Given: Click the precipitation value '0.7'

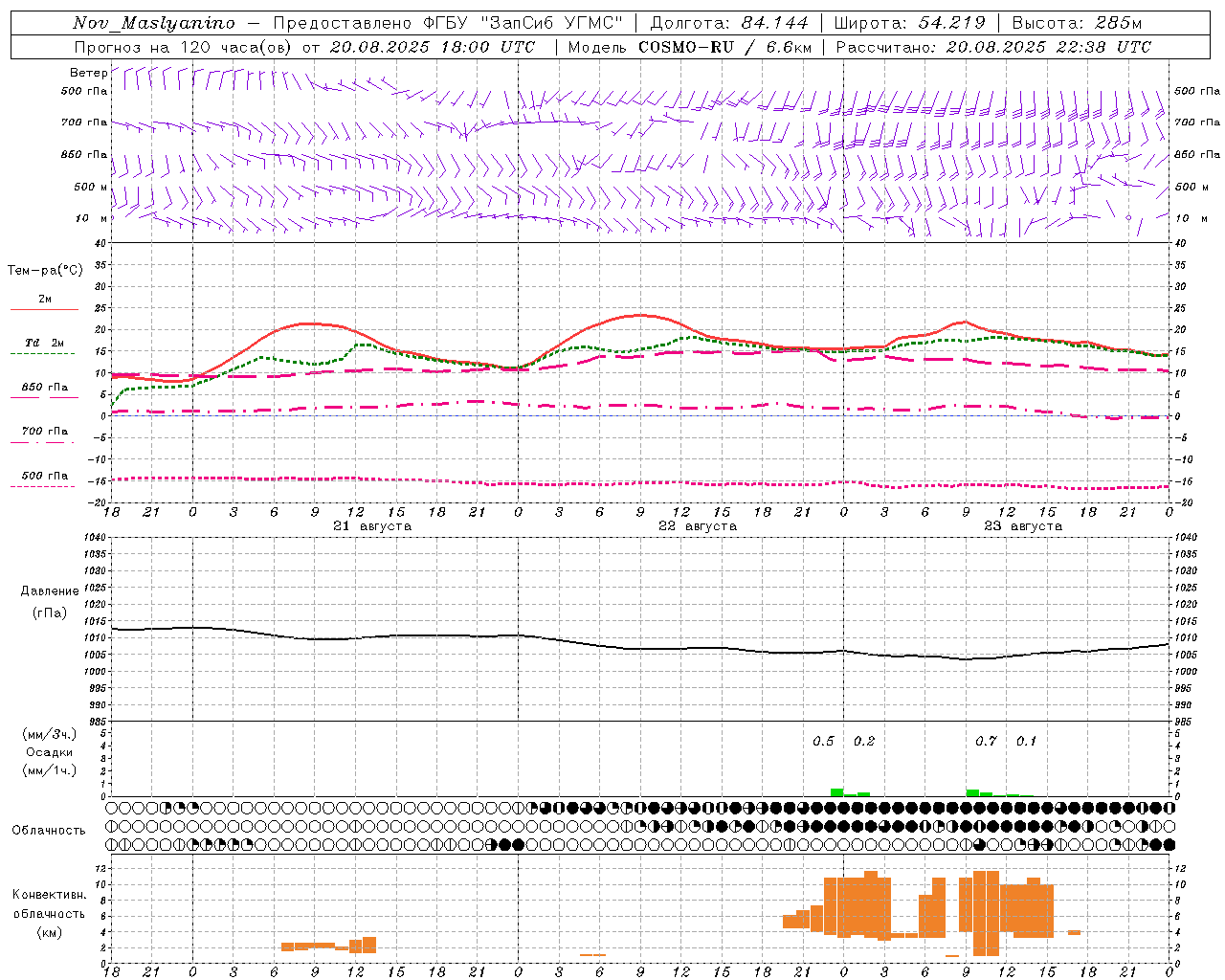Looking at the screenshot, I should [986, 742].
